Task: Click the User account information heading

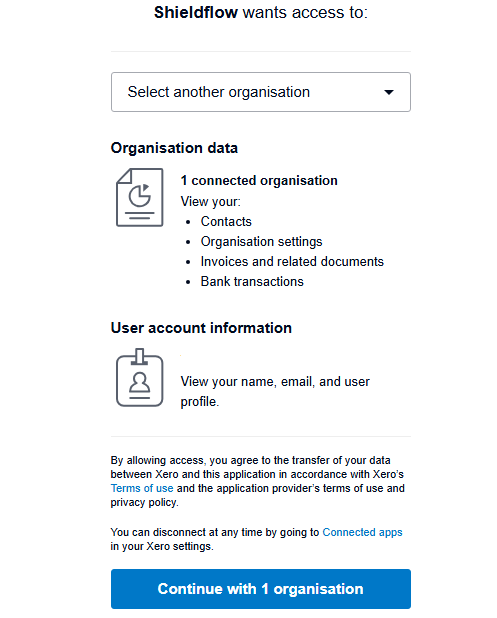Action: click(201, 328)
